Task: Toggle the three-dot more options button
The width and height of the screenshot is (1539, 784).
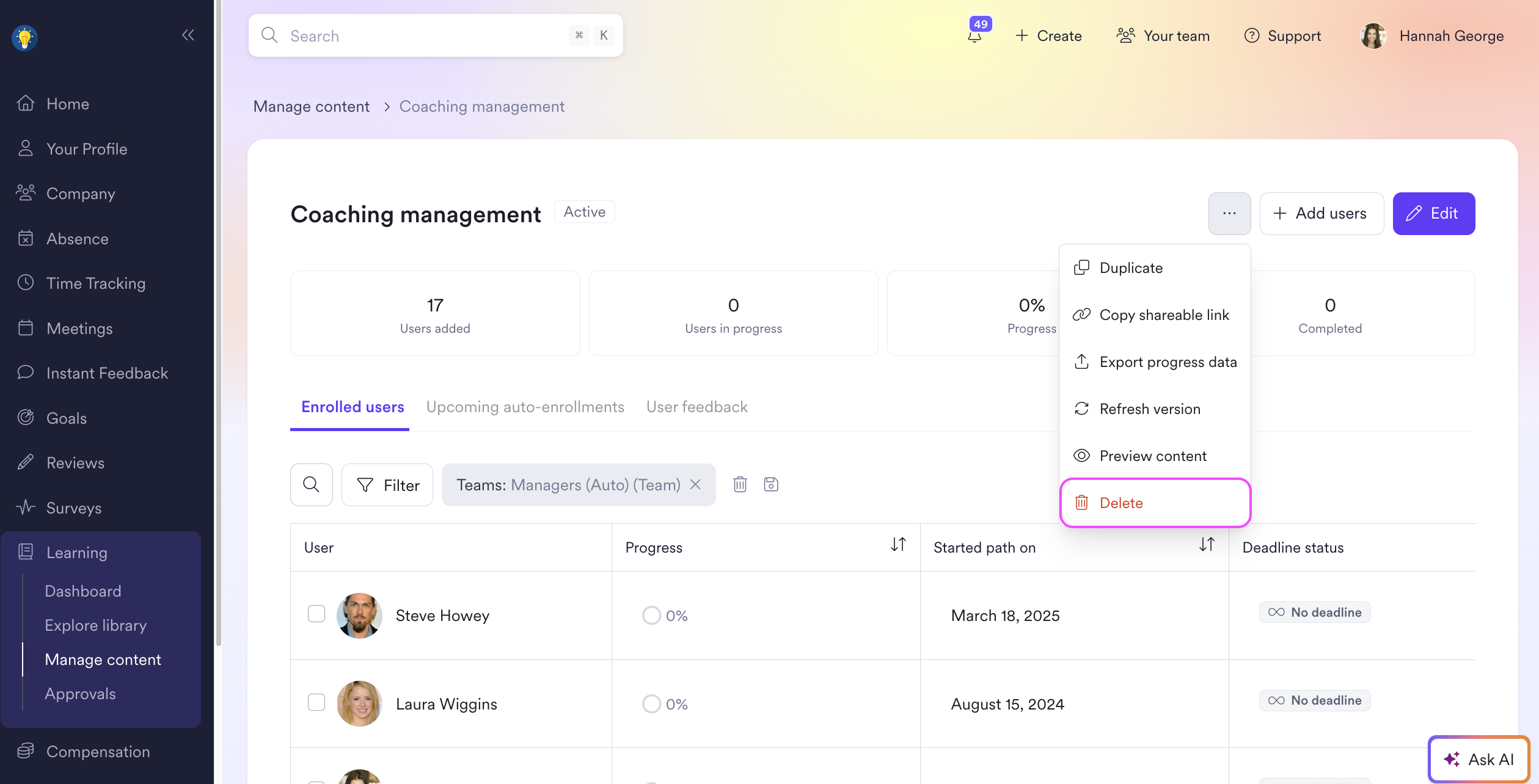Action: (1229, 214)
